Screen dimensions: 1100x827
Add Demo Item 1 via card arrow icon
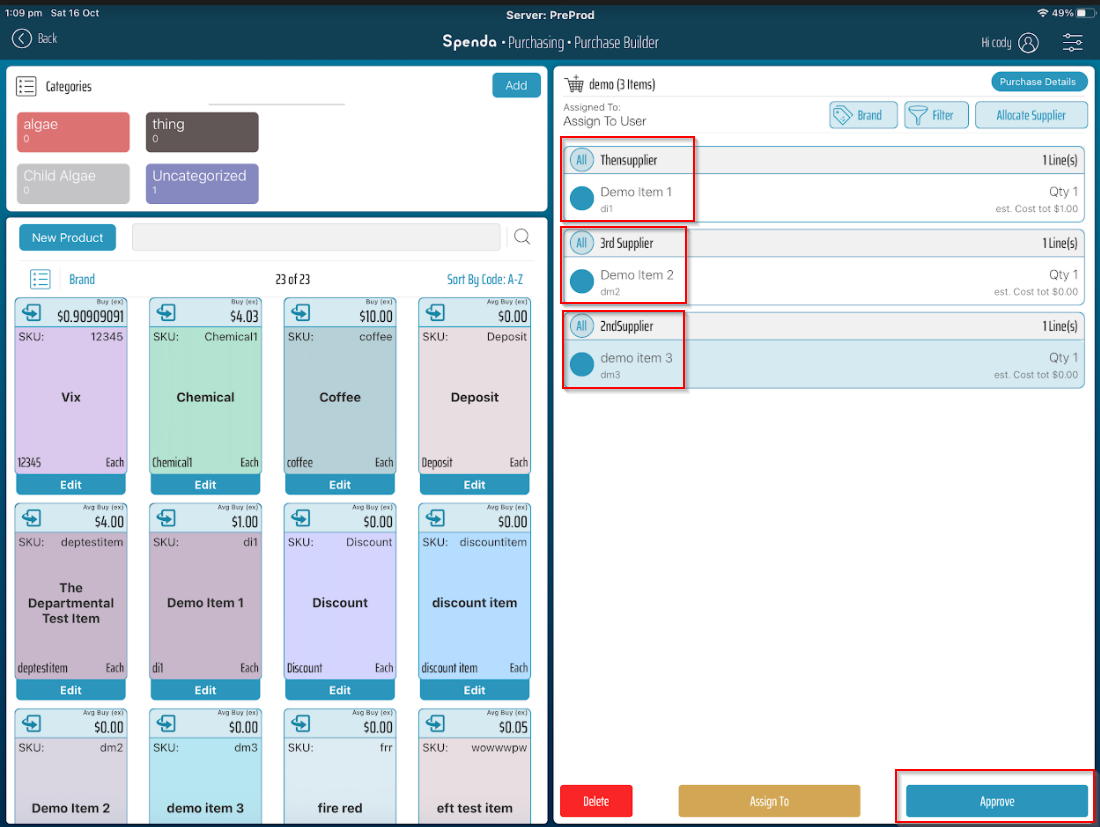click(166, 518)
